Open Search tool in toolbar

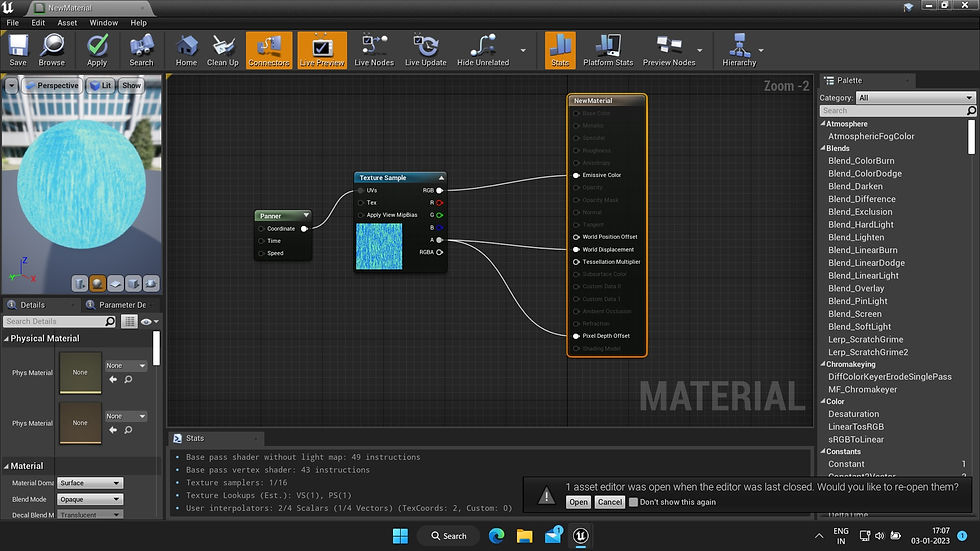(x=141, y=50)
